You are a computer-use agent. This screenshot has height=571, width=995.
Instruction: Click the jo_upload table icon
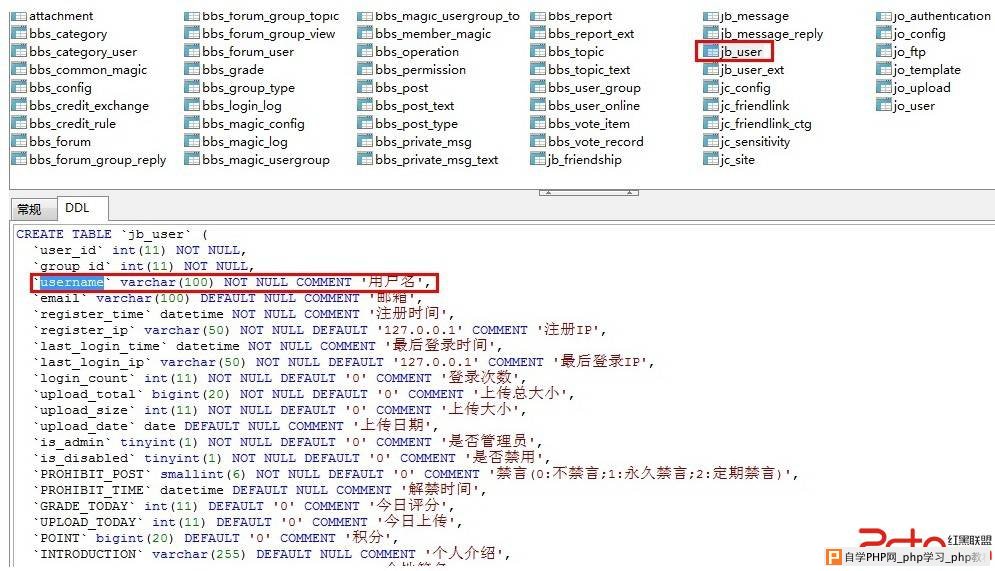[x=884, y=88]
